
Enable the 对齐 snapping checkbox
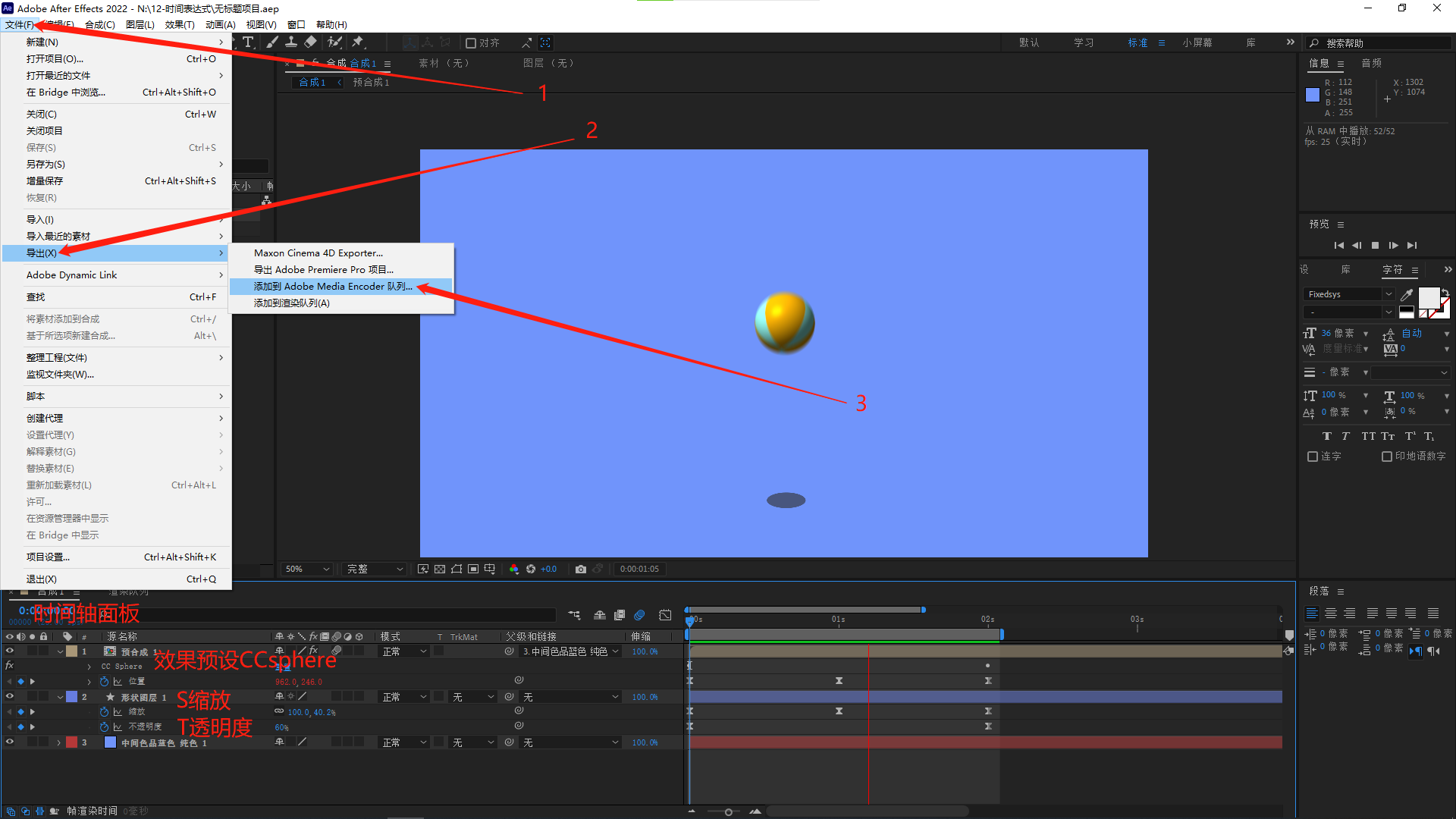471,43
